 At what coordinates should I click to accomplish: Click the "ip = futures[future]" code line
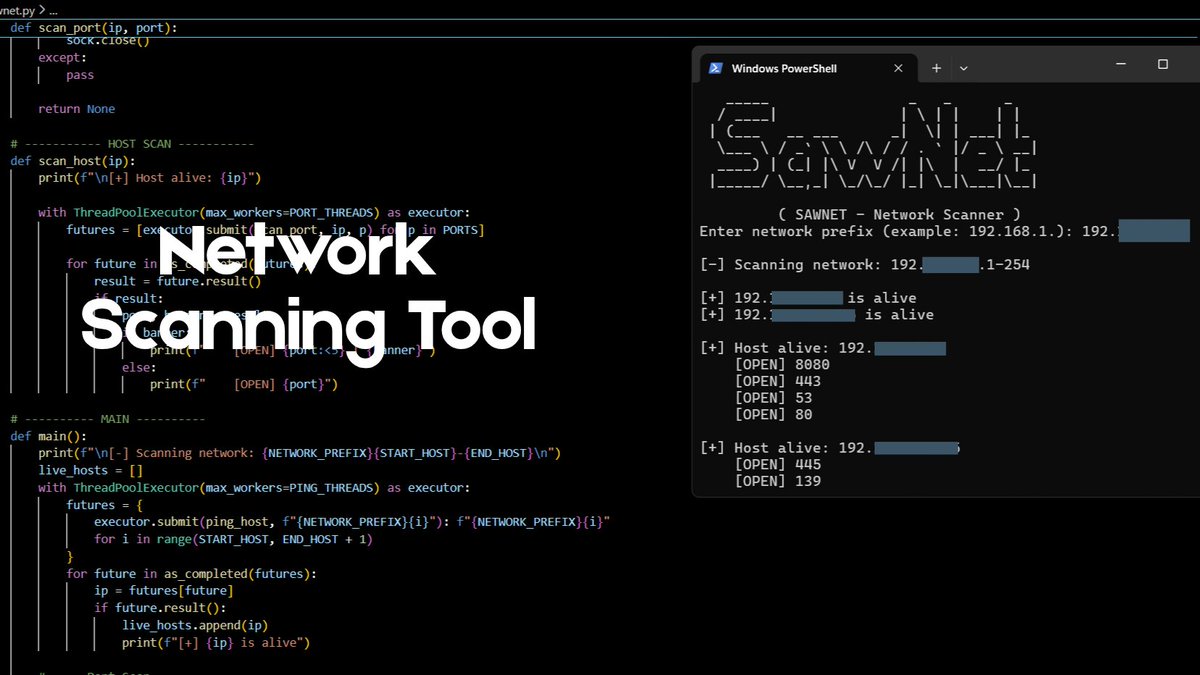pyautogui.click(x=164, y=590)
